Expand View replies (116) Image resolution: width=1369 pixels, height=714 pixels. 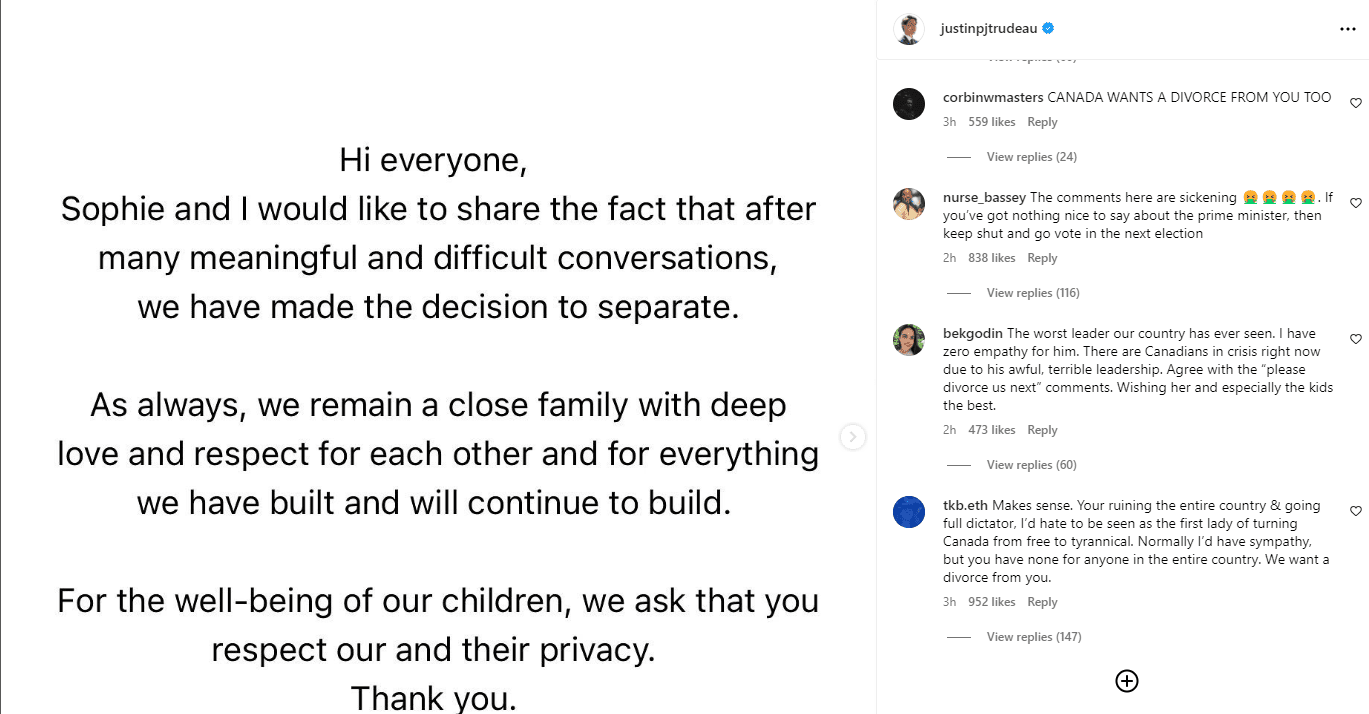pos(1033,293)
